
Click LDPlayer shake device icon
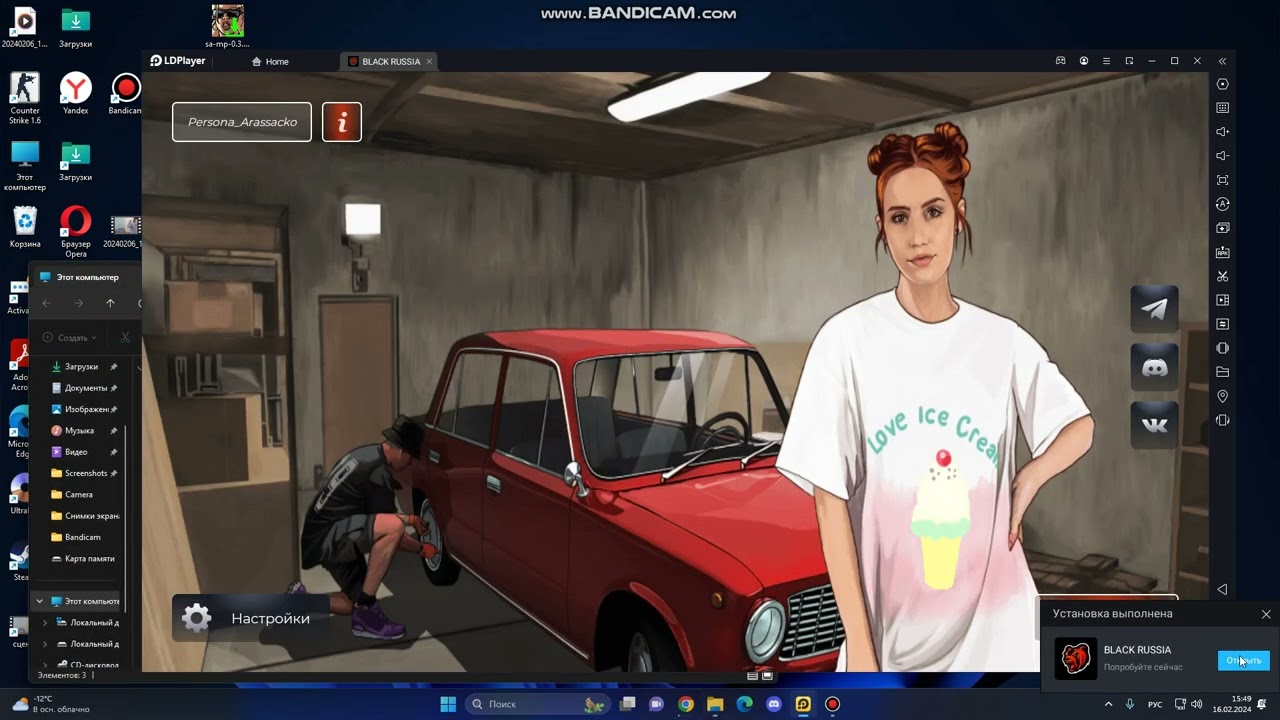(1222, 420)
